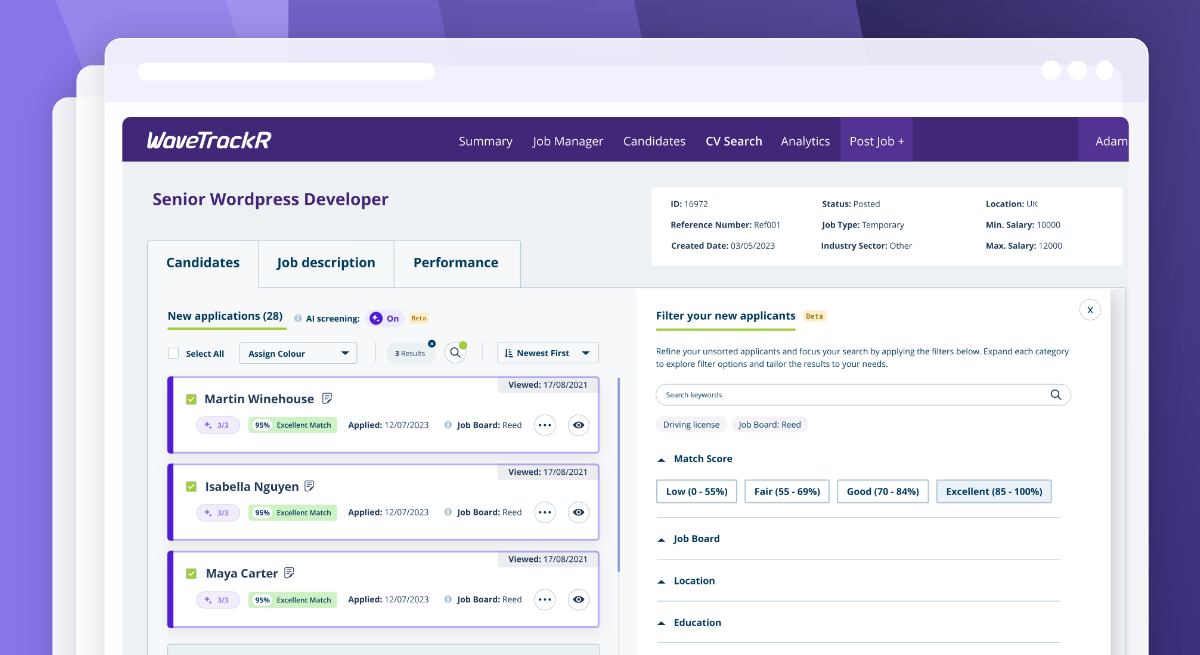Toggle AI screening switch off
Screen dimensions: 1200x655
pyautogui.click(x=384, y=318)
